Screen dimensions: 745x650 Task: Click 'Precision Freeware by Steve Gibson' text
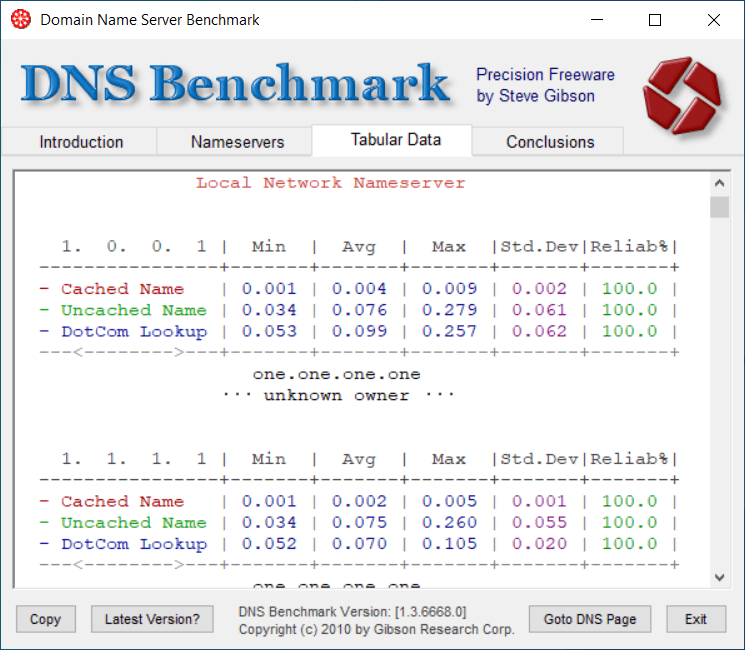545,85
